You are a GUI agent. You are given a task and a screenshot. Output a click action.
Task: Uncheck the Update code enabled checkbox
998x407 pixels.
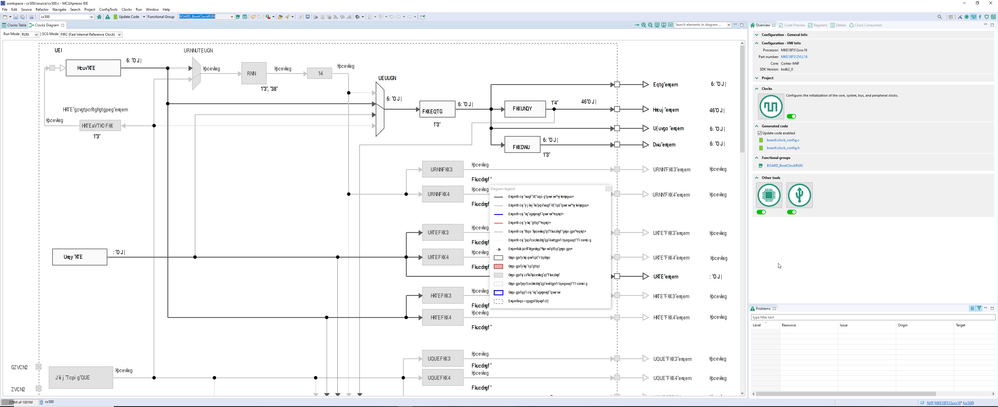(759, 133)
